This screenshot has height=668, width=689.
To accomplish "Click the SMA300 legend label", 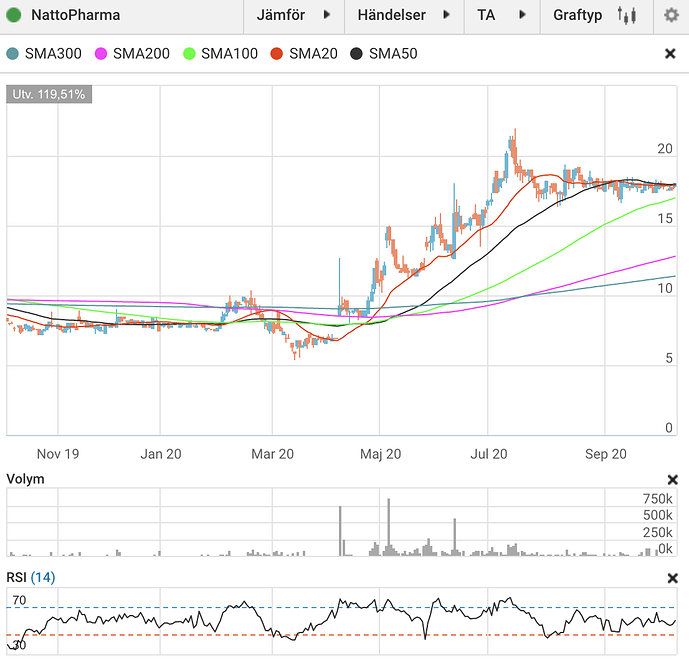I will pos(53,54).
